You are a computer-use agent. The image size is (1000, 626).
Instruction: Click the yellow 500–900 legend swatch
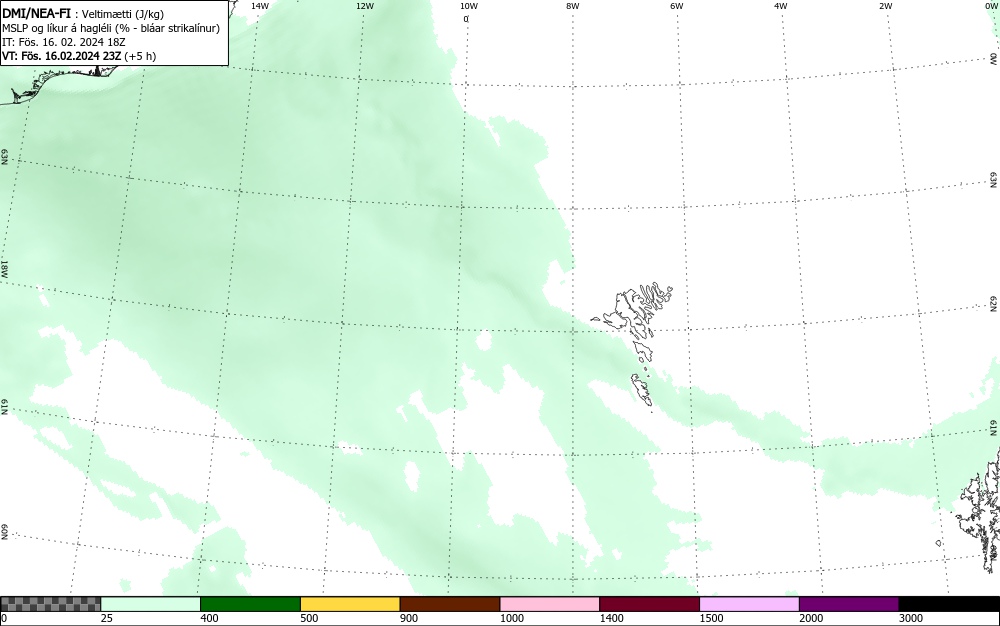coord(350,604)
